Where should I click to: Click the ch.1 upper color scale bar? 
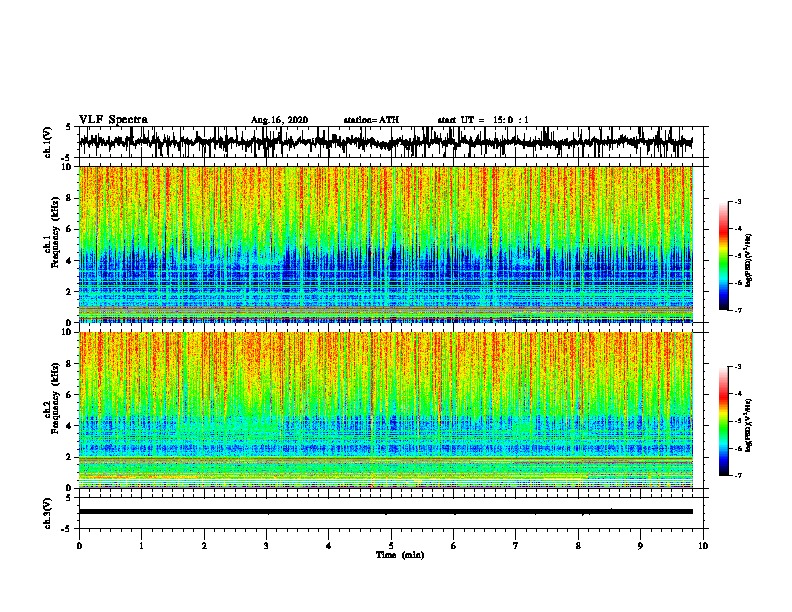tap(723, 256)
